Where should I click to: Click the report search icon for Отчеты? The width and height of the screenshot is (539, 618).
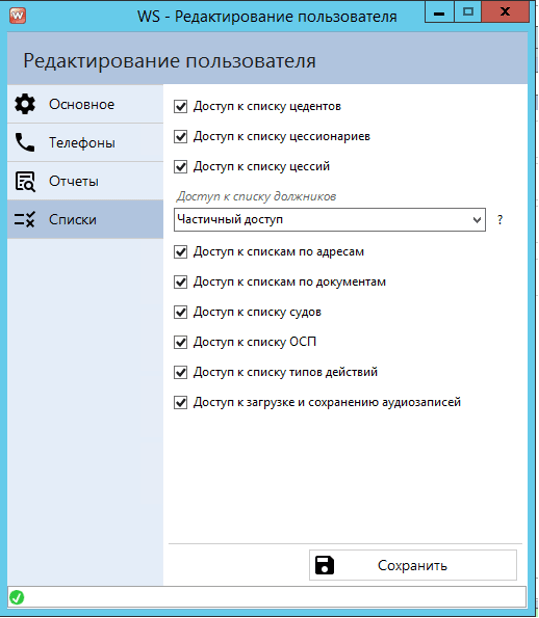pyautogui.click(x=25, y=181)
